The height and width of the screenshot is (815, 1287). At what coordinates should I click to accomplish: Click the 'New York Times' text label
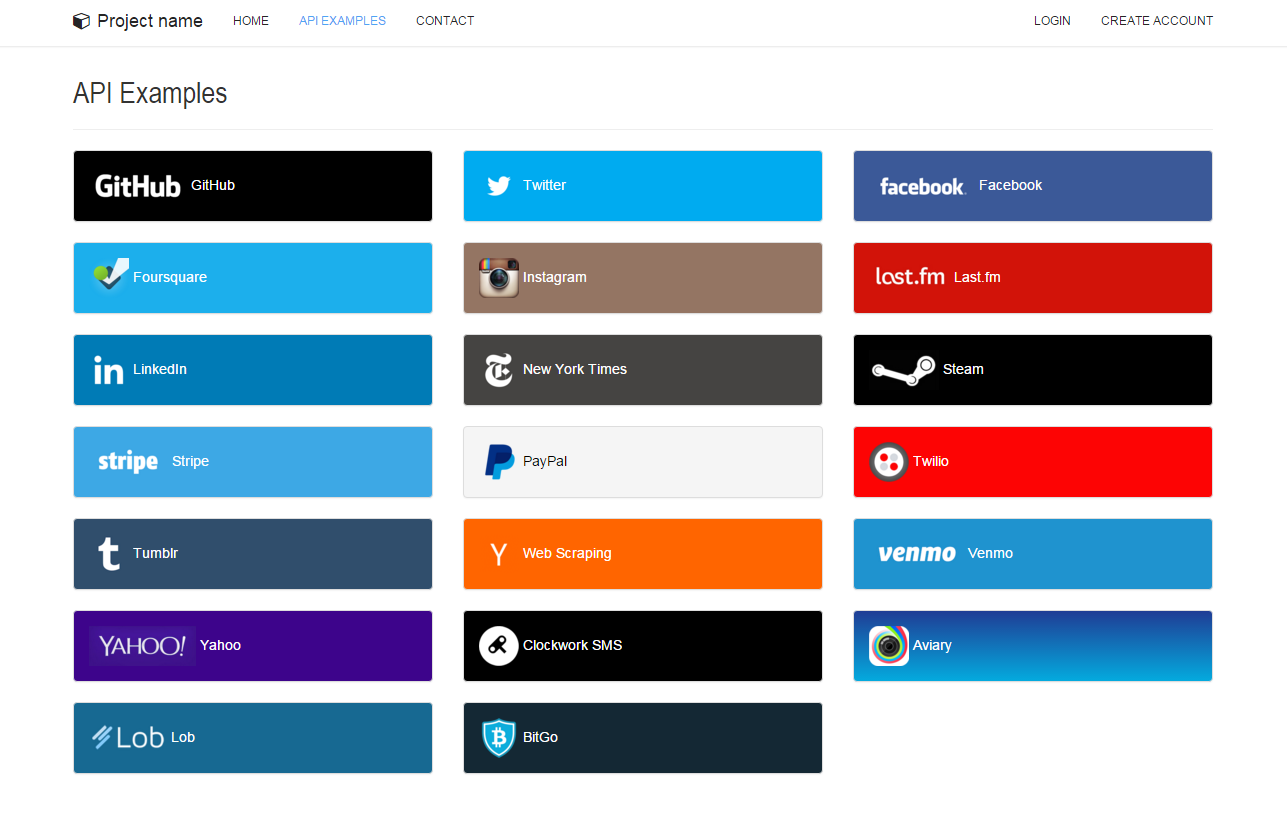575,369
